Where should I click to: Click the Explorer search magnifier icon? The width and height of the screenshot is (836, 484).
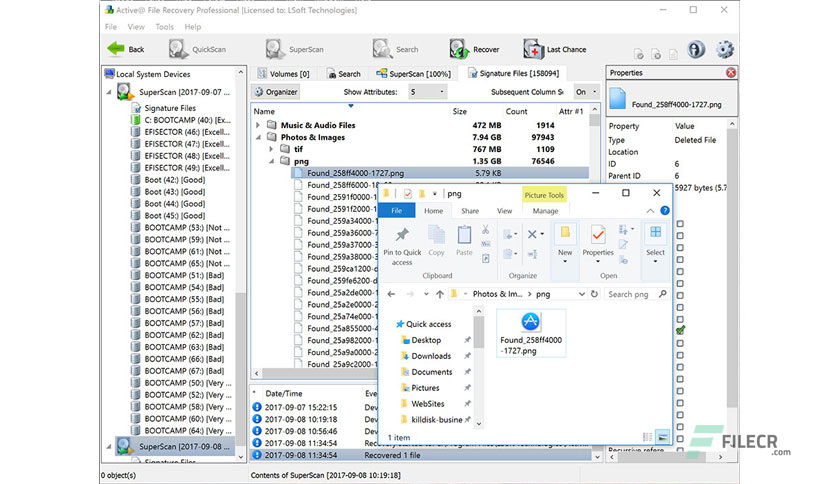pyautogui.click(x=662, y=294)
